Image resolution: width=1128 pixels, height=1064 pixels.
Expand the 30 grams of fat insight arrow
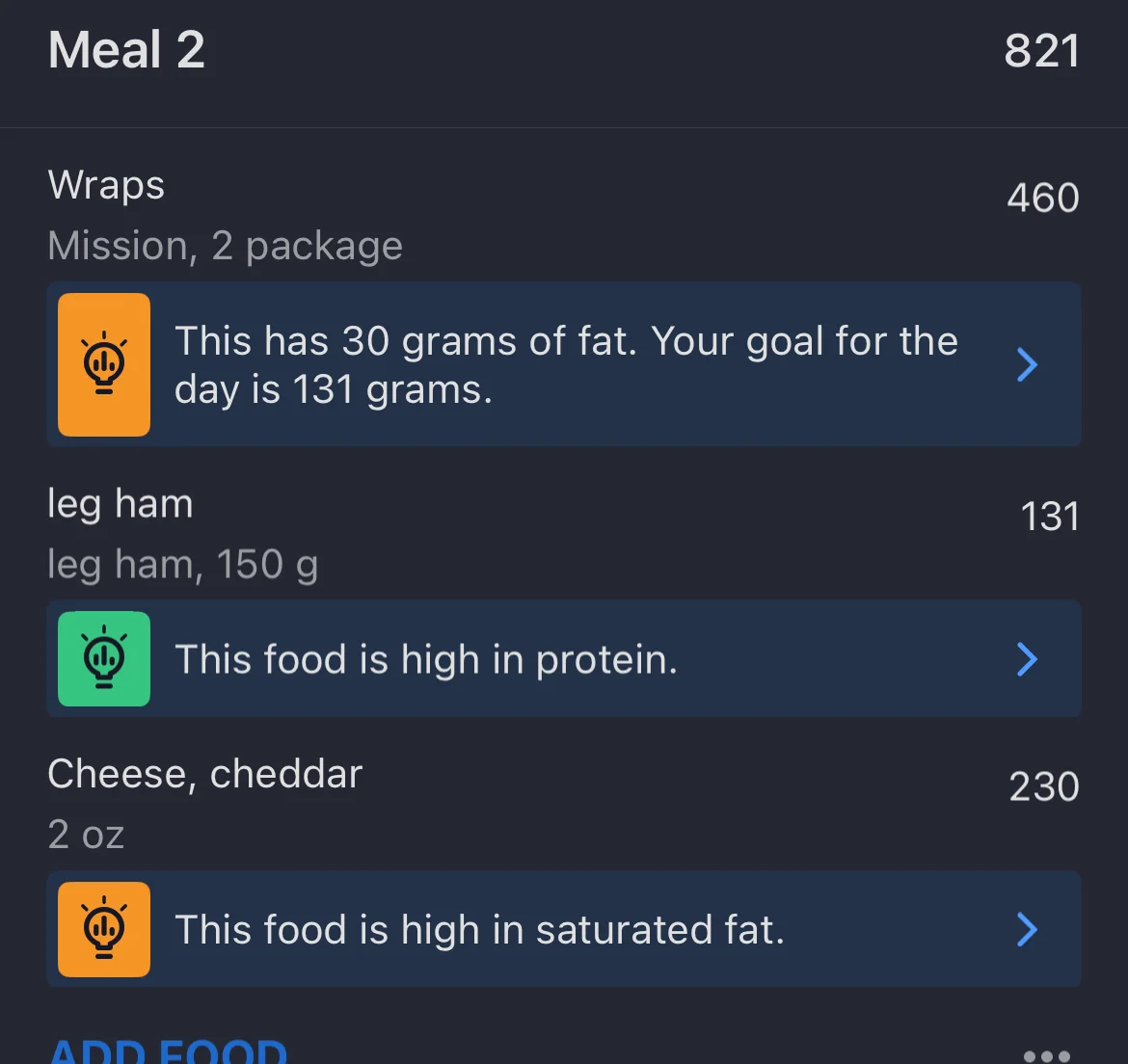pyautogui.click(x=1027, y=364)
